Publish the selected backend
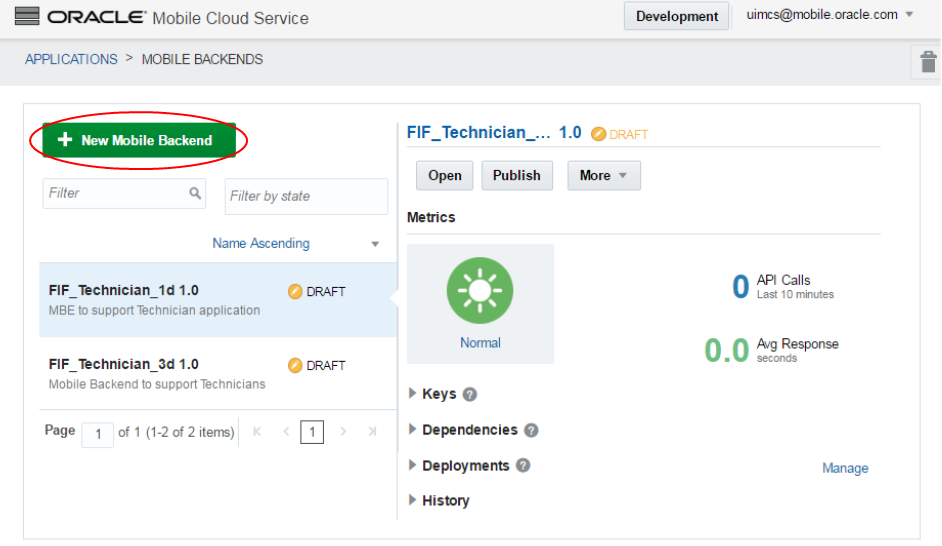 (x=517, y=175)
